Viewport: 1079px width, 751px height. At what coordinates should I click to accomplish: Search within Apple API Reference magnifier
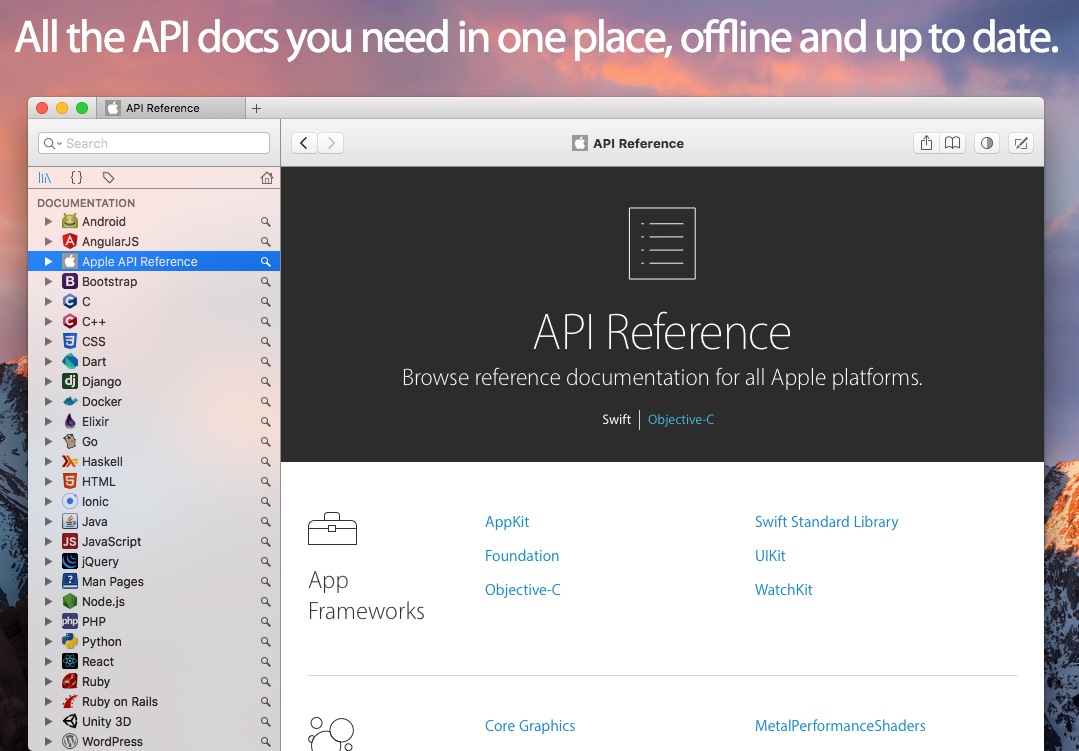point(265,262)
